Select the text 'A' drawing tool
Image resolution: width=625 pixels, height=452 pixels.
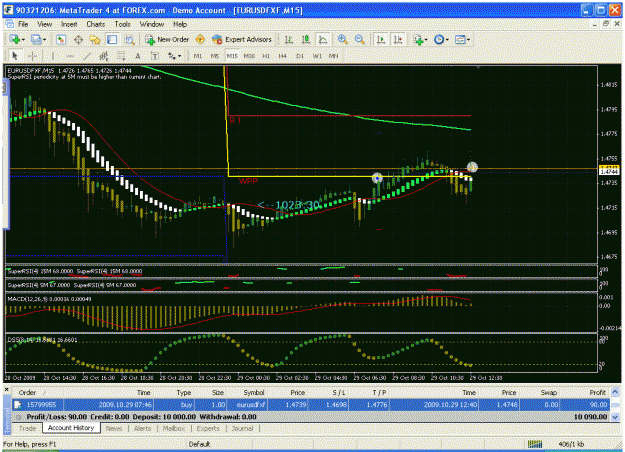138,56
